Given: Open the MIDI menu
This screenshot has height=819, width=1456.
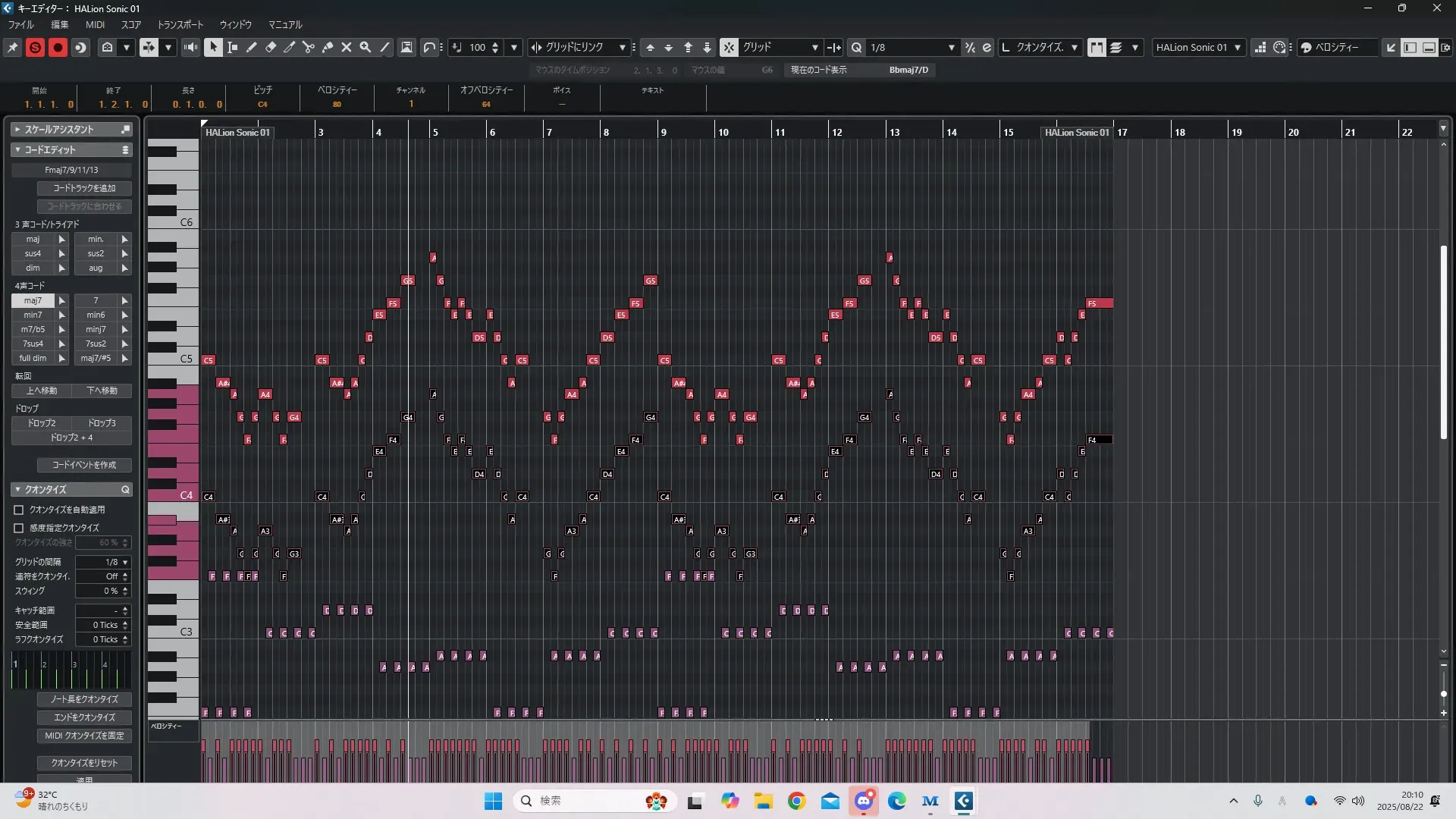Looking at the screenshot, I should click(x=95, y=24).
